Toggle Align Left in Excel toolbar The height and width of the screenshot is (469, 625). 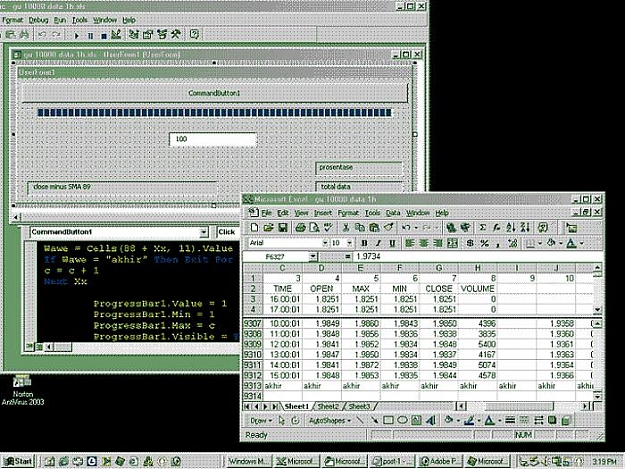point(409,243)
